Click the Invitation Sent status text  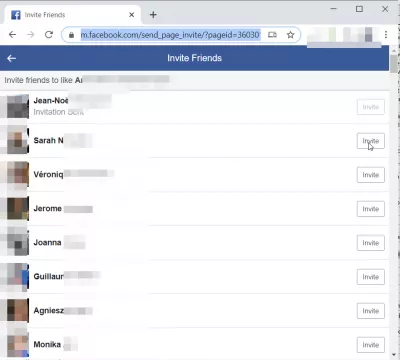point(59,112)
